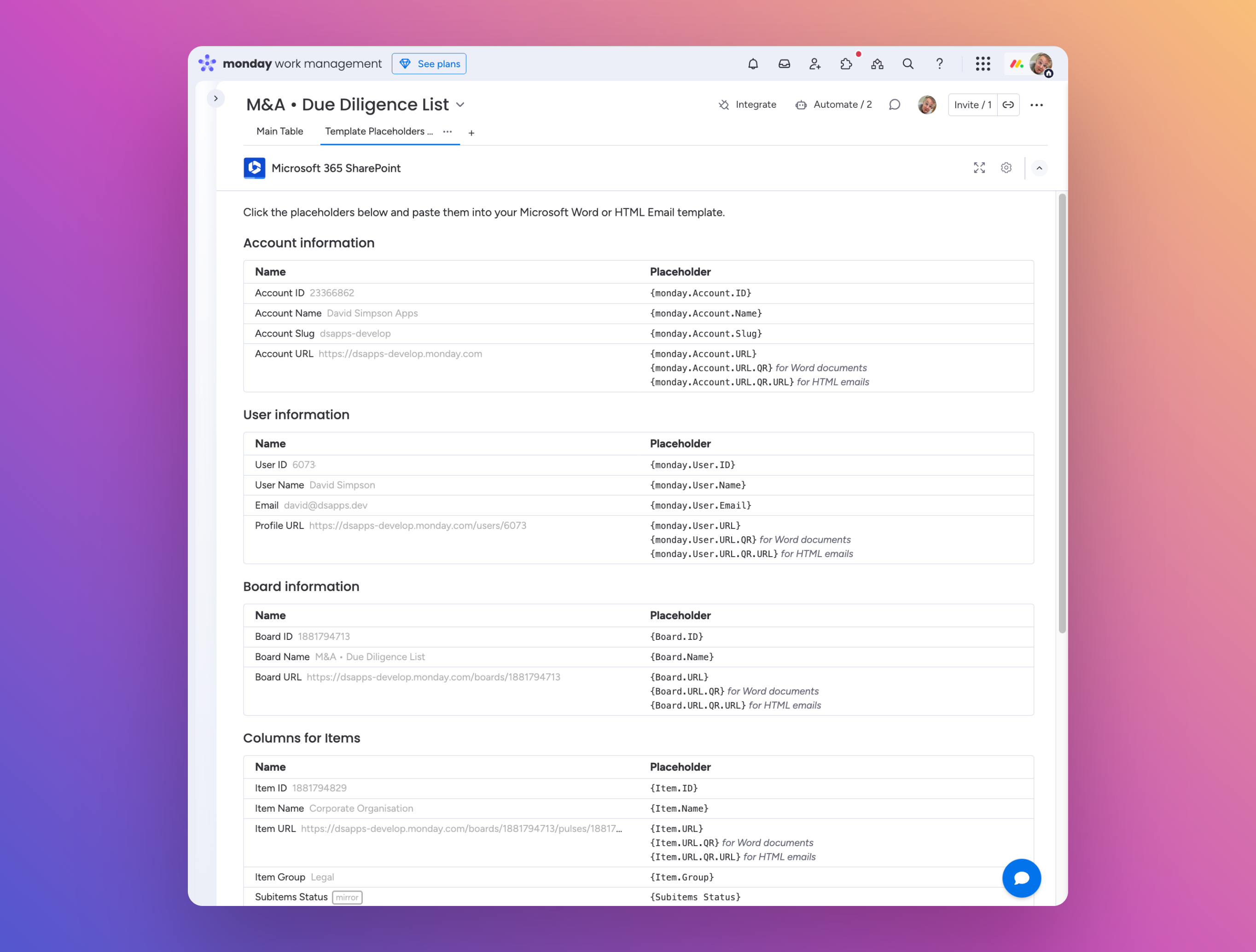Open the board options three-dot menu

[1036, 104]
